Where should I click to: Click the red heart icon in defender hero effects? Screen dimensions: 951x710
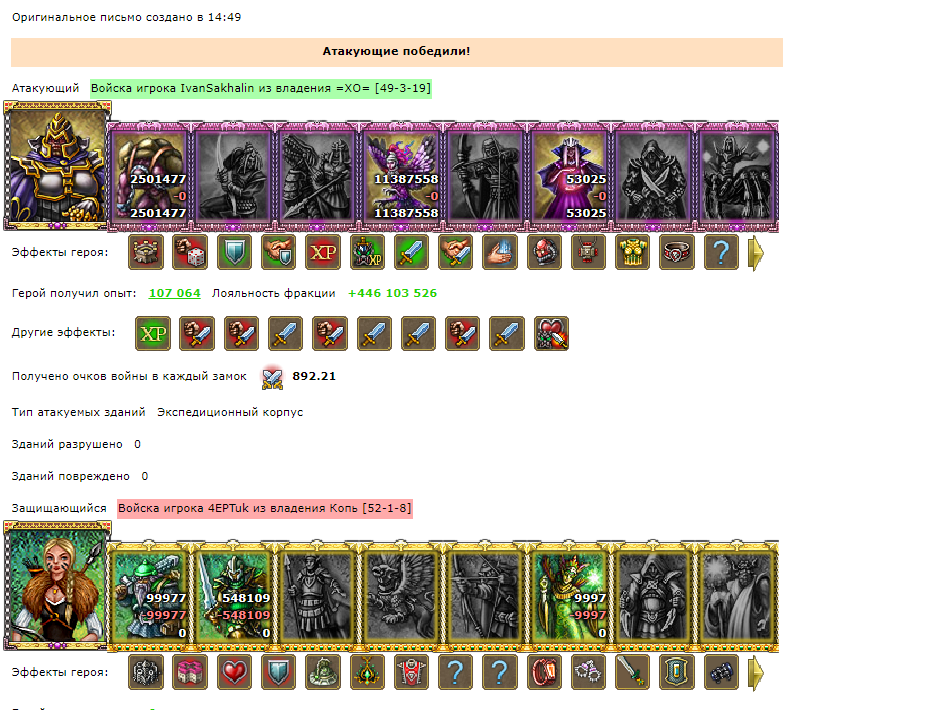[234, 672]
